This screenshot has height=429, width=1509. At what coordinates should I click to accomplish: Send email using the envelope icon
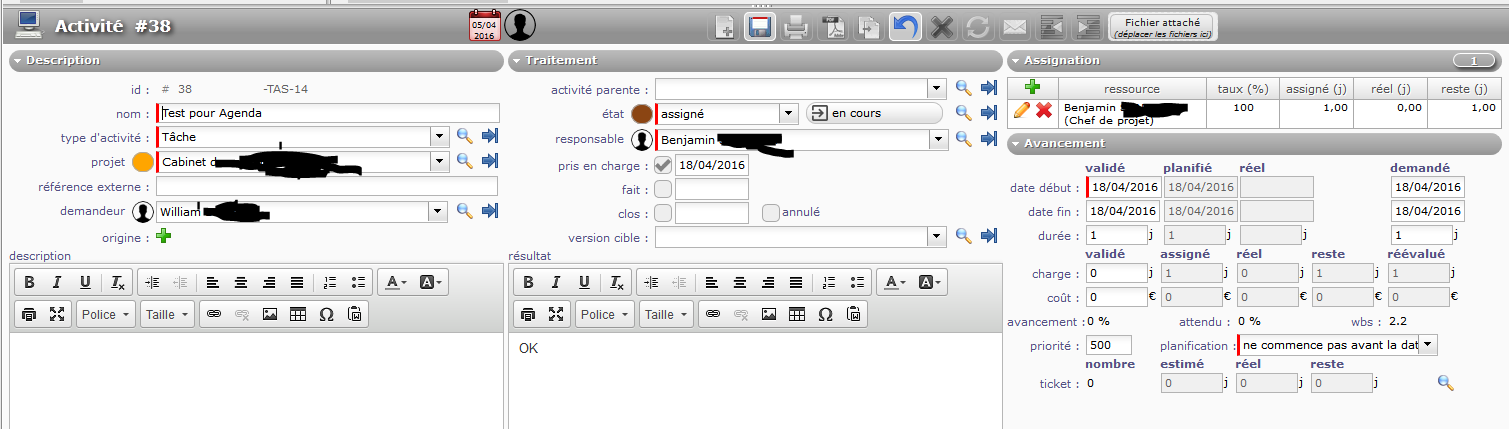[1014, 27]
